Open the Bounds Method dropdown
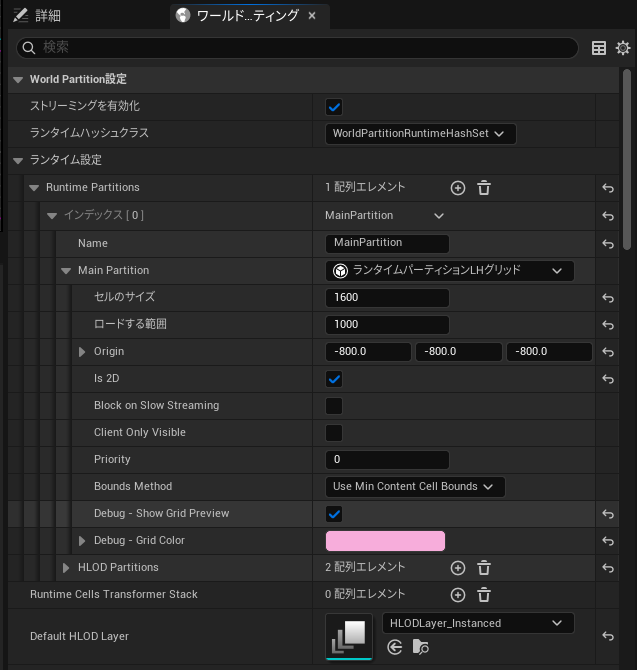 (x=415, y=487)
